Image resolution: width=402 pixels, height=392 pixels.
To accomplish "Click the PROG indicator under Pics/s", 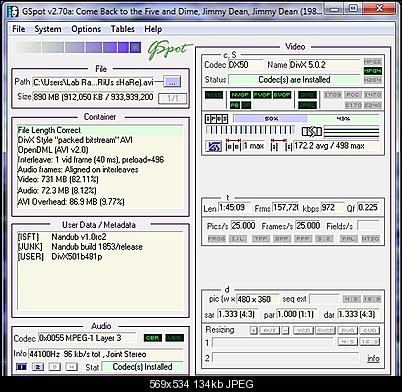I will point(217,239).
